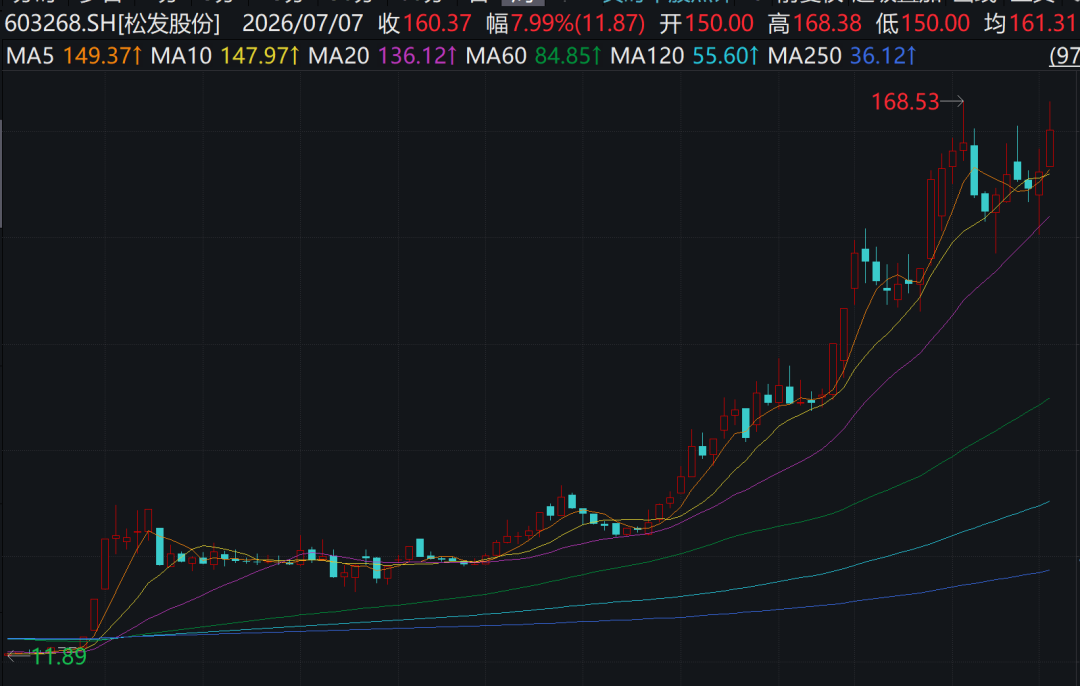Click the MA120 indicator label
This screenshot has width=1080, height=686.
[647, 56]
